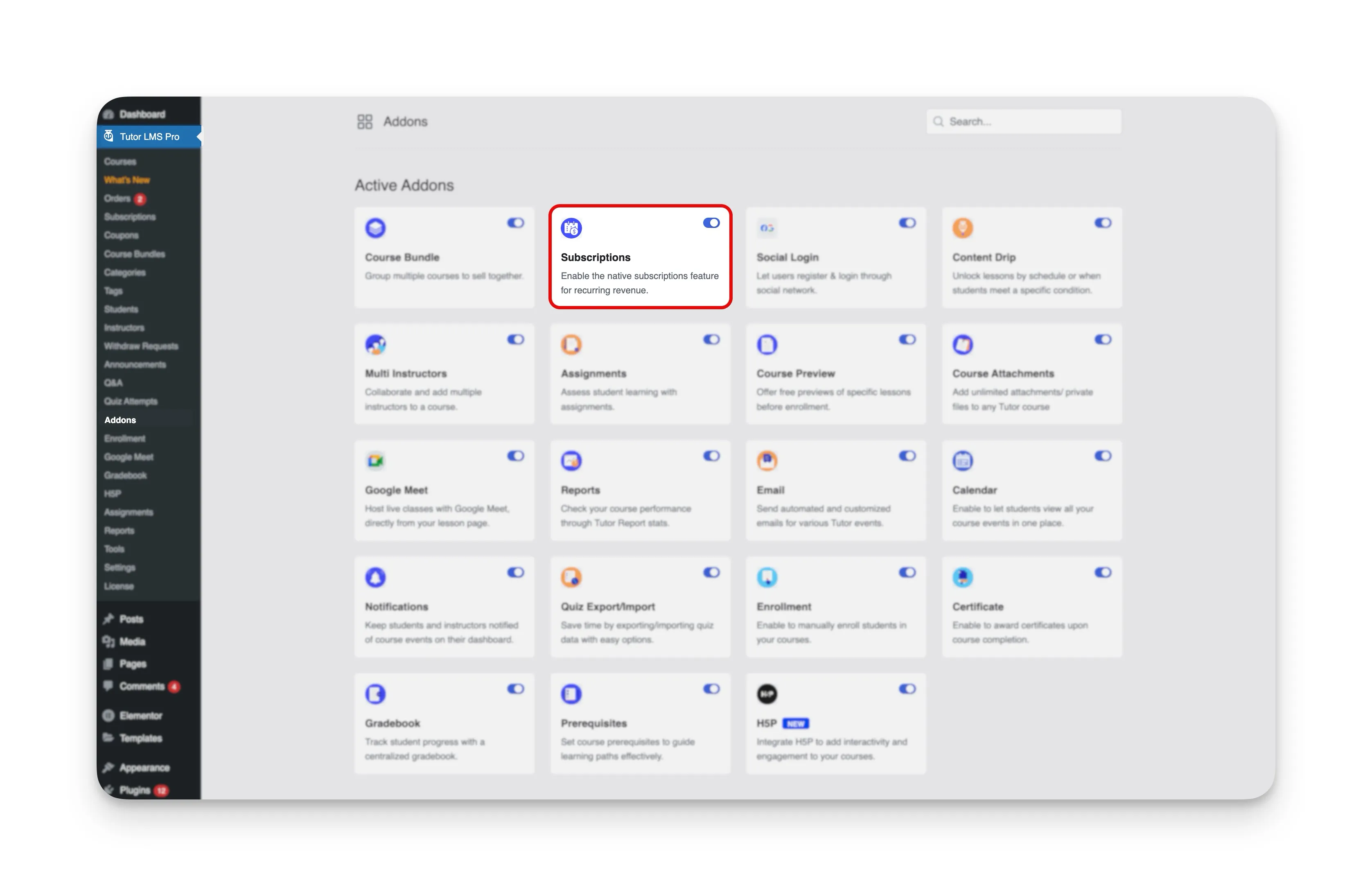Click the Email addon icon

click(767, 461)
